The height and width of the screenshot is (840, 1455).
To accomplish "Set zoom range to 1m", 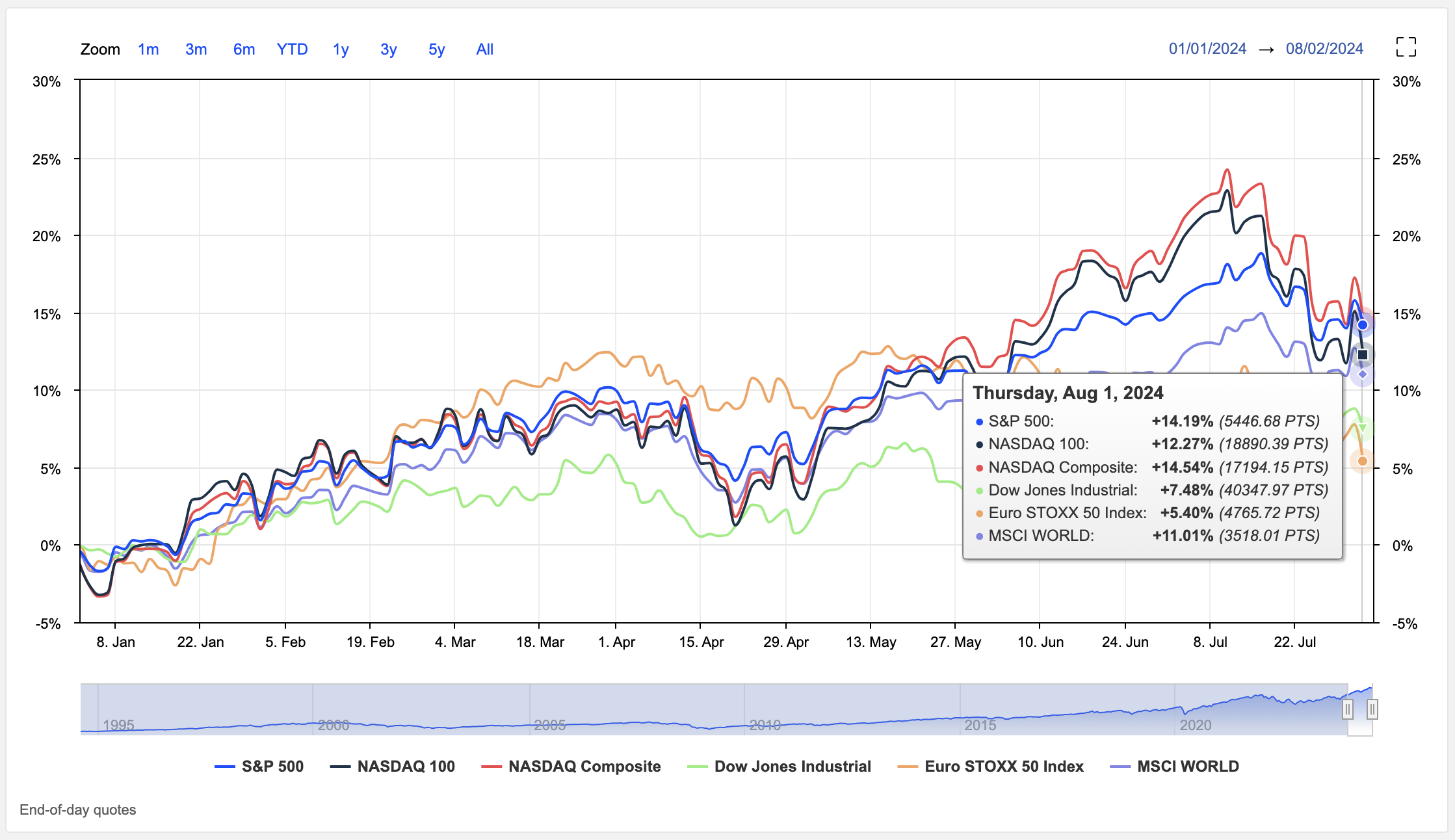I will (148, 49).
